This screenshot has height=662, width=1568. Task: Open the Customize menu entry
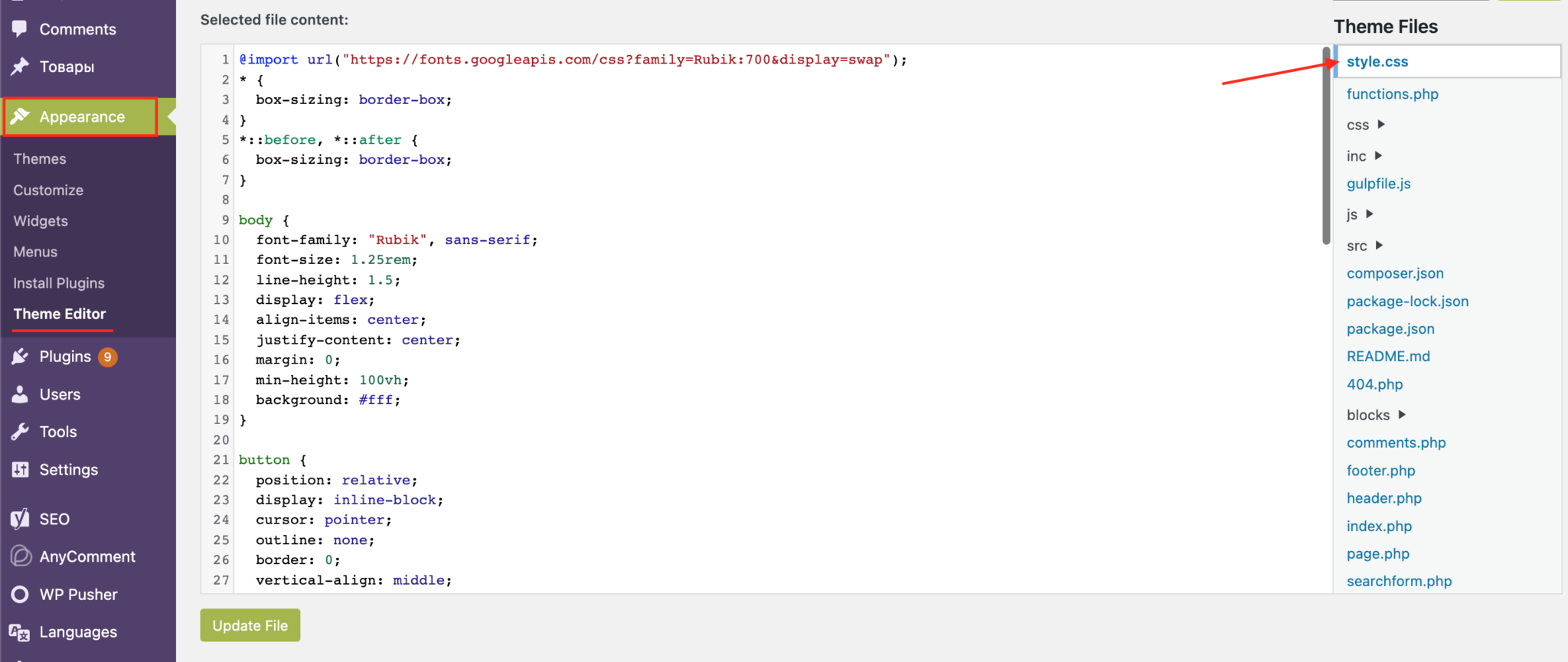pyautogui.click(x=47, y=190)
